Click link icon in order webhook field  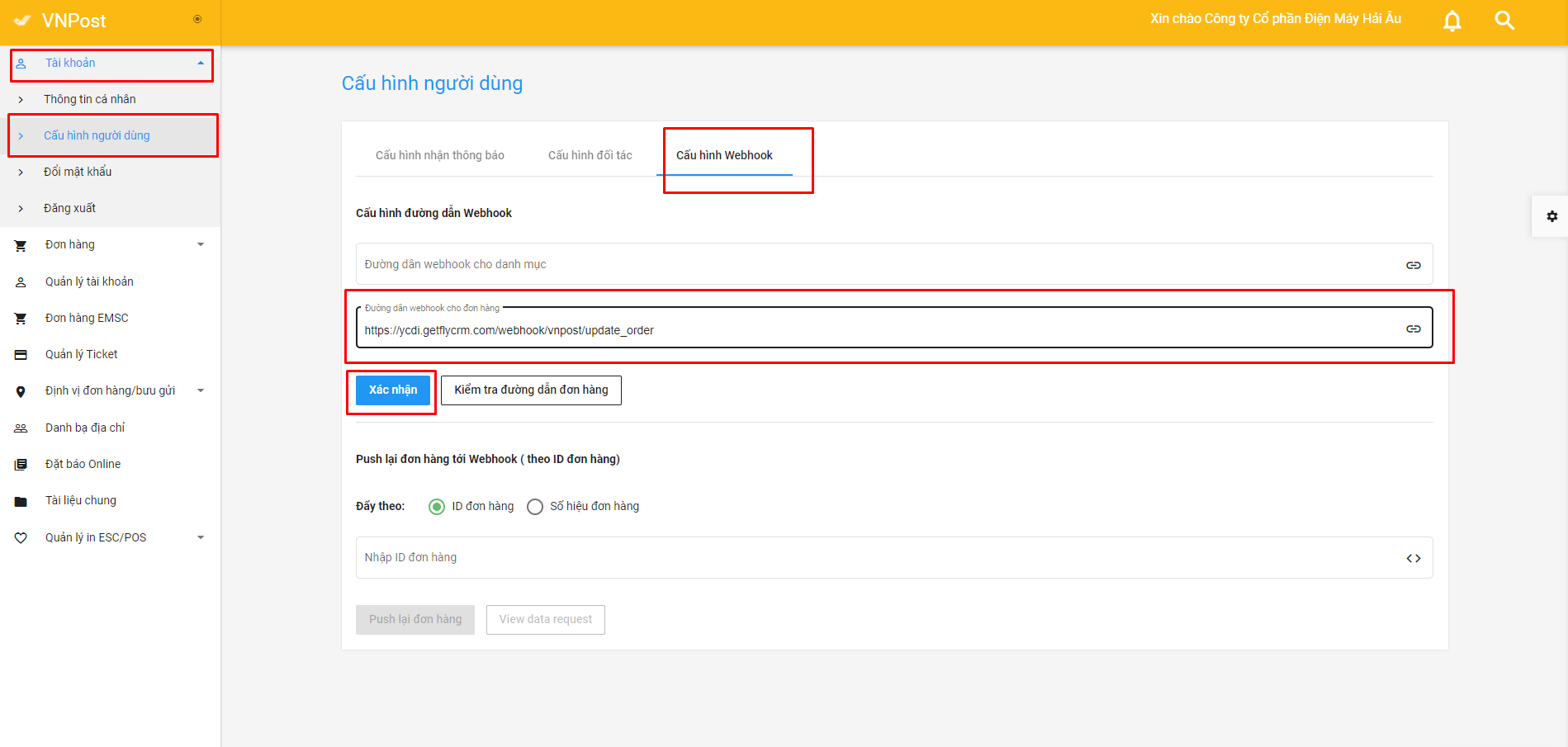[x=1413, y=329]
